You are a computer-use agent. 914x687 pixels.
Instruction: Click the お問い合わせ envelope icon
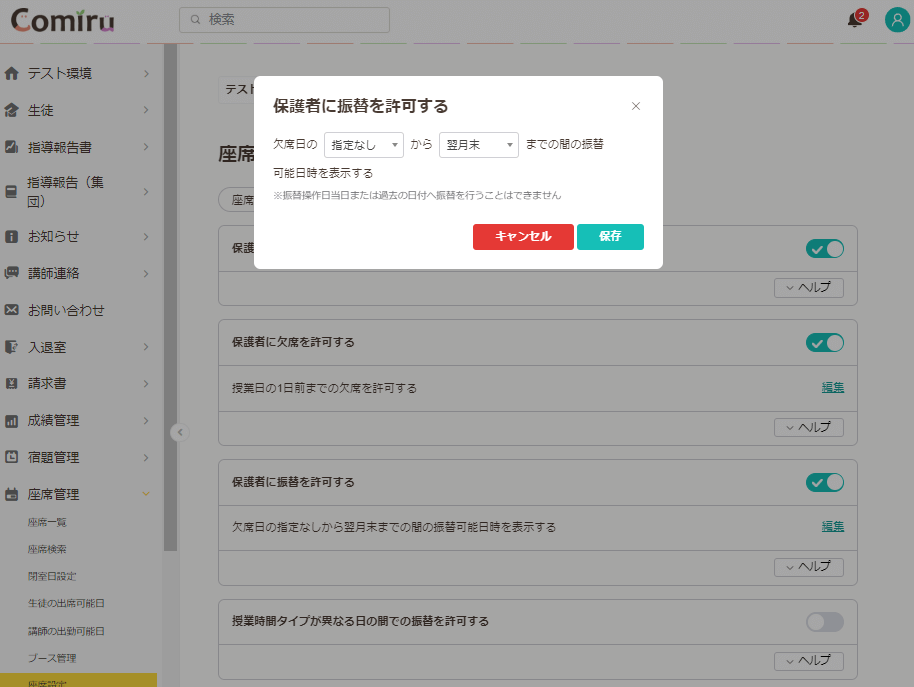click(11, 310)
